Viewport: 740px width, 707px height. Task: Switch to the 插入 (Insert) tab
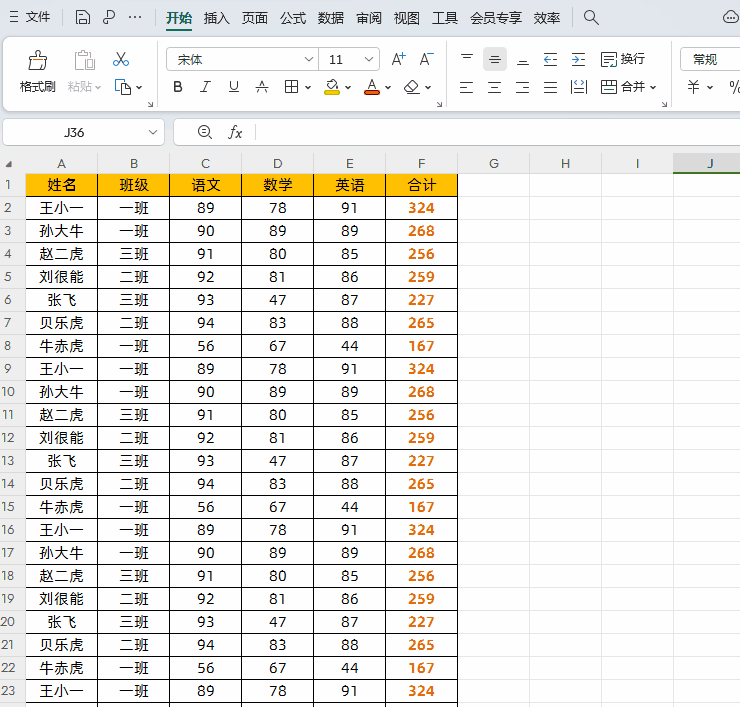(x=216, y=18)
